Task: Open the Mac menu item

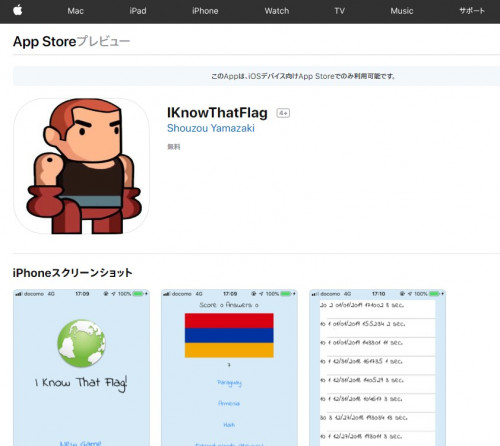Action: click(75, 11)
